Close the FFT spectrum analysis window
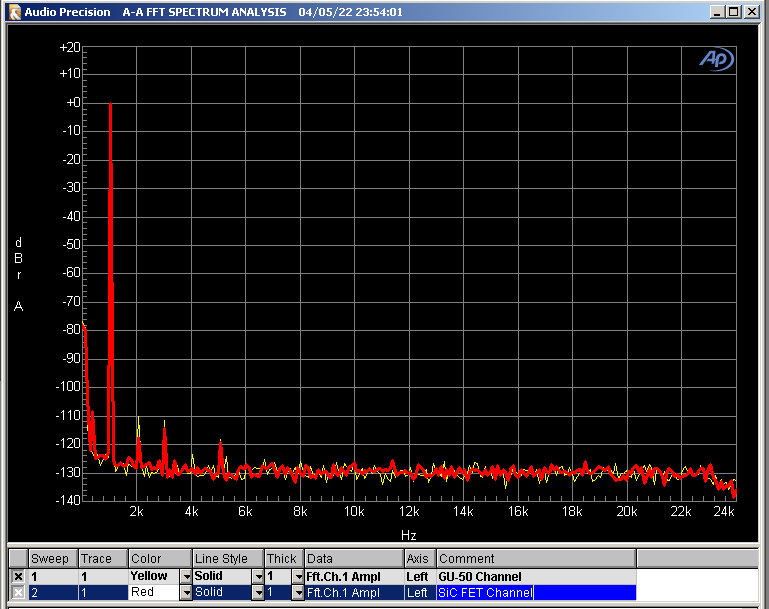The height and width of the screenshot is (609, 769). [x=752, y=12]
